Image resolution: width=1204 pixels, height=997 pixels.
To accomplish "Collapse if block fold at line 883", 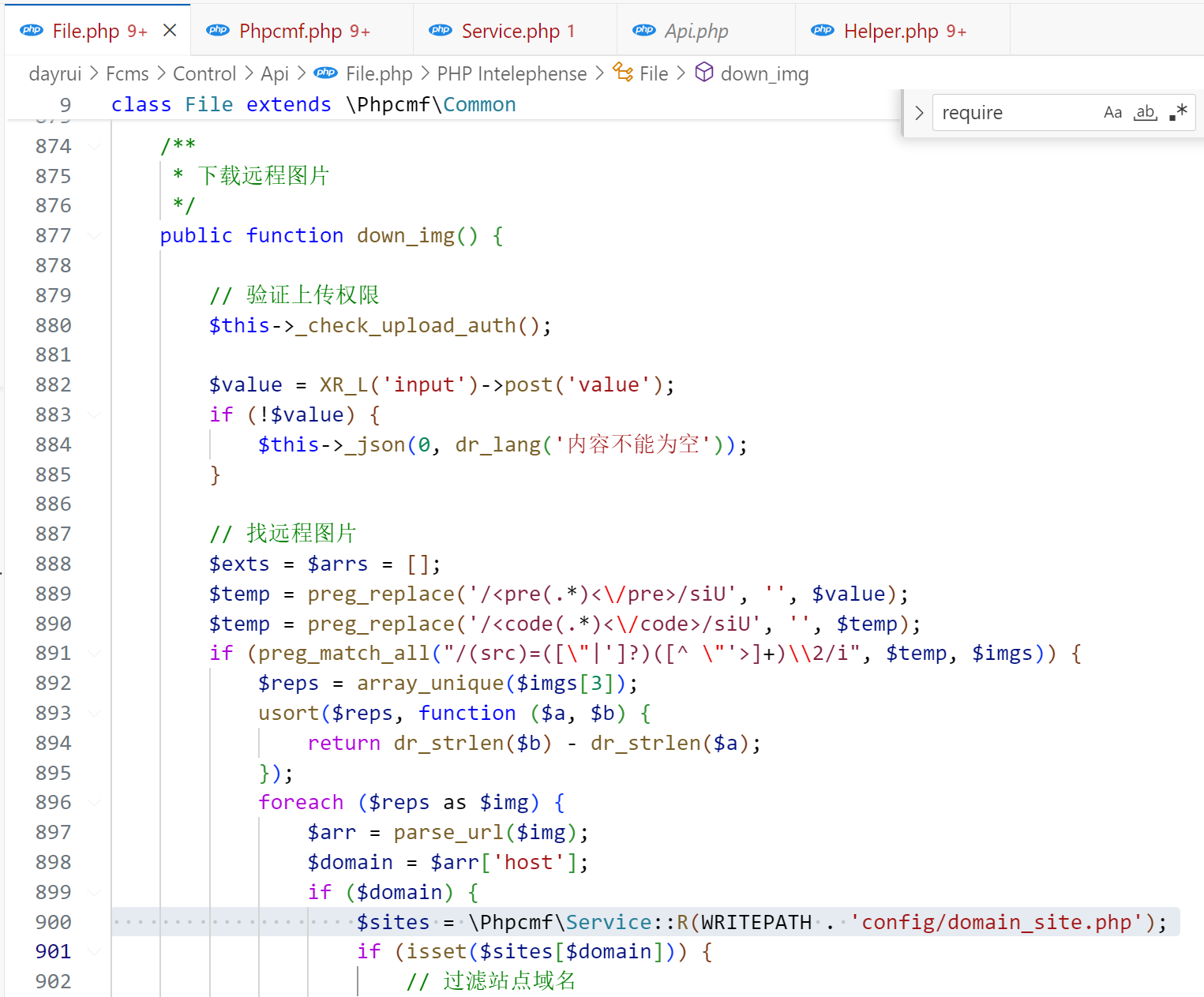I will point(95,414).
